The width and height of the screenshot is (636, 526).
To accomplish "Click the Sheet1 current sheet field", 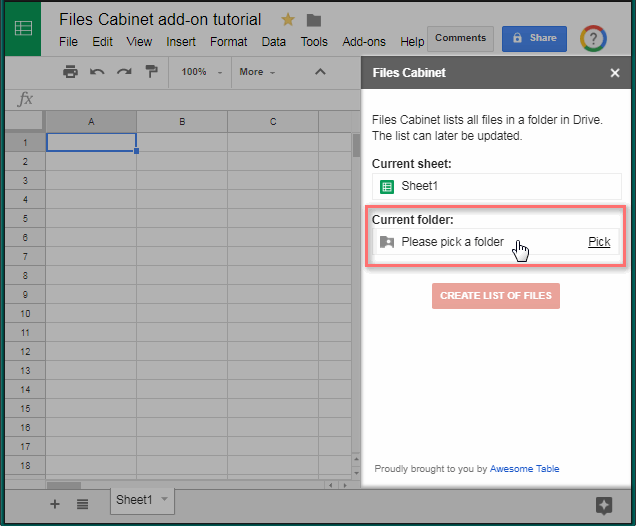I will (x=496, y=187).
